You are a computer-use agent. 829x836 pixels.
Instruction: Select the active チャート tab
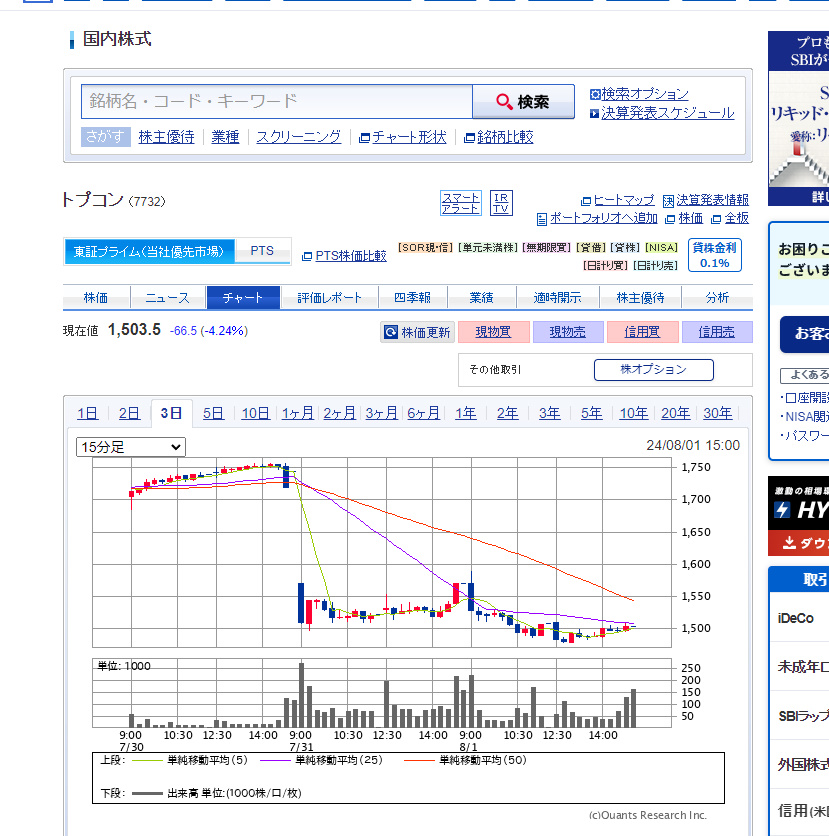pos(243,298)
